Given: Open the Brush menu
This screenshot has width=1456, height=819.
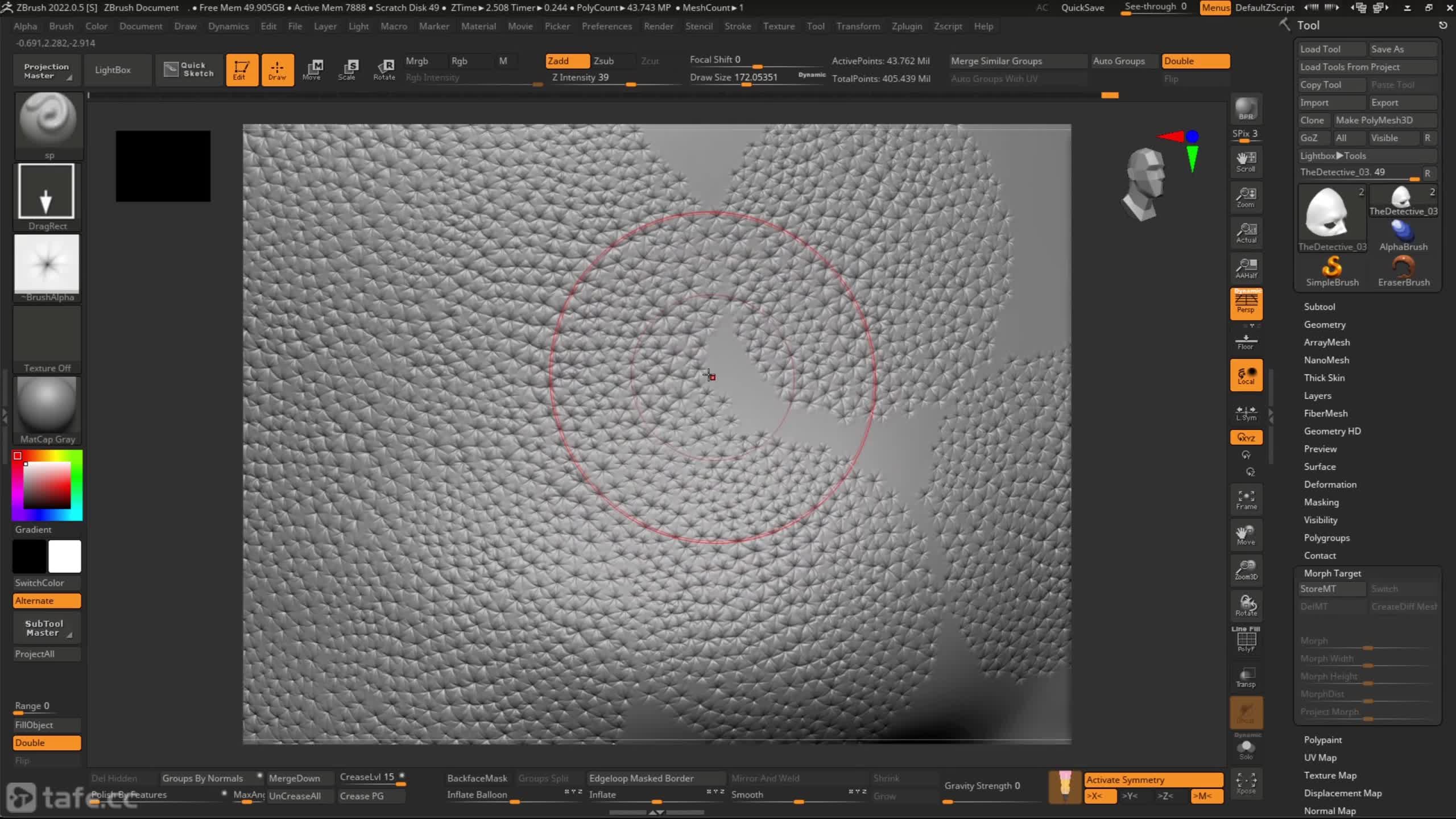Looking at the screenshot, I should [61, 26].
